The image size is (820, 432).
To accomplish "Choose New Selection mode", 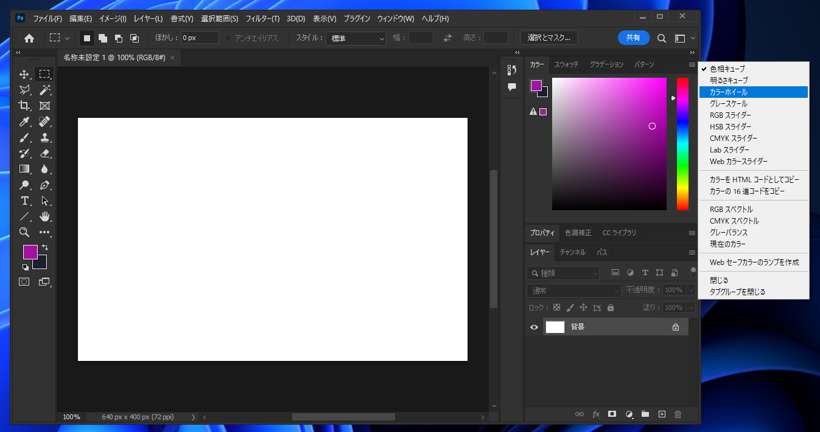I will tap(87, 38).
